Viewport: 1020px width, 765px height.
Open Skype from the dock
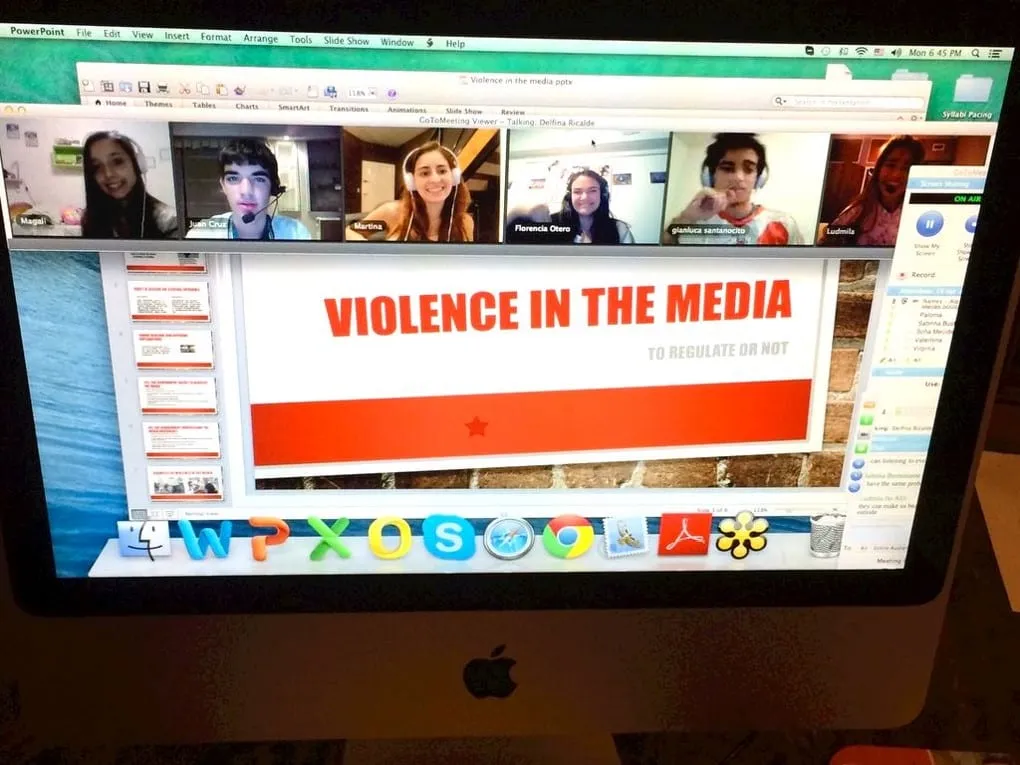pos(448,537)
